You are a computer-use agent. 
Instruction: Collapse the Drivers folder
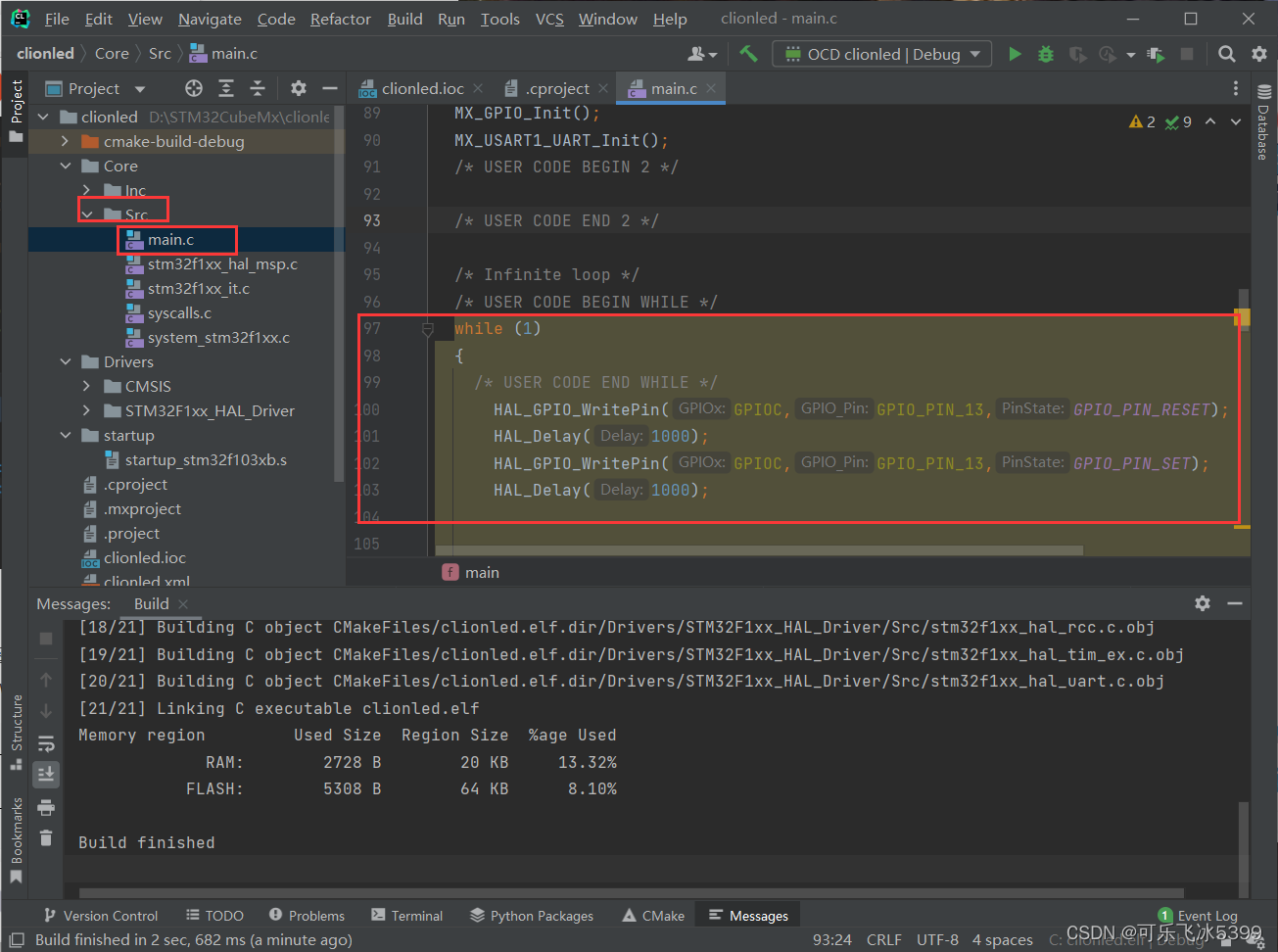point(66,361)
